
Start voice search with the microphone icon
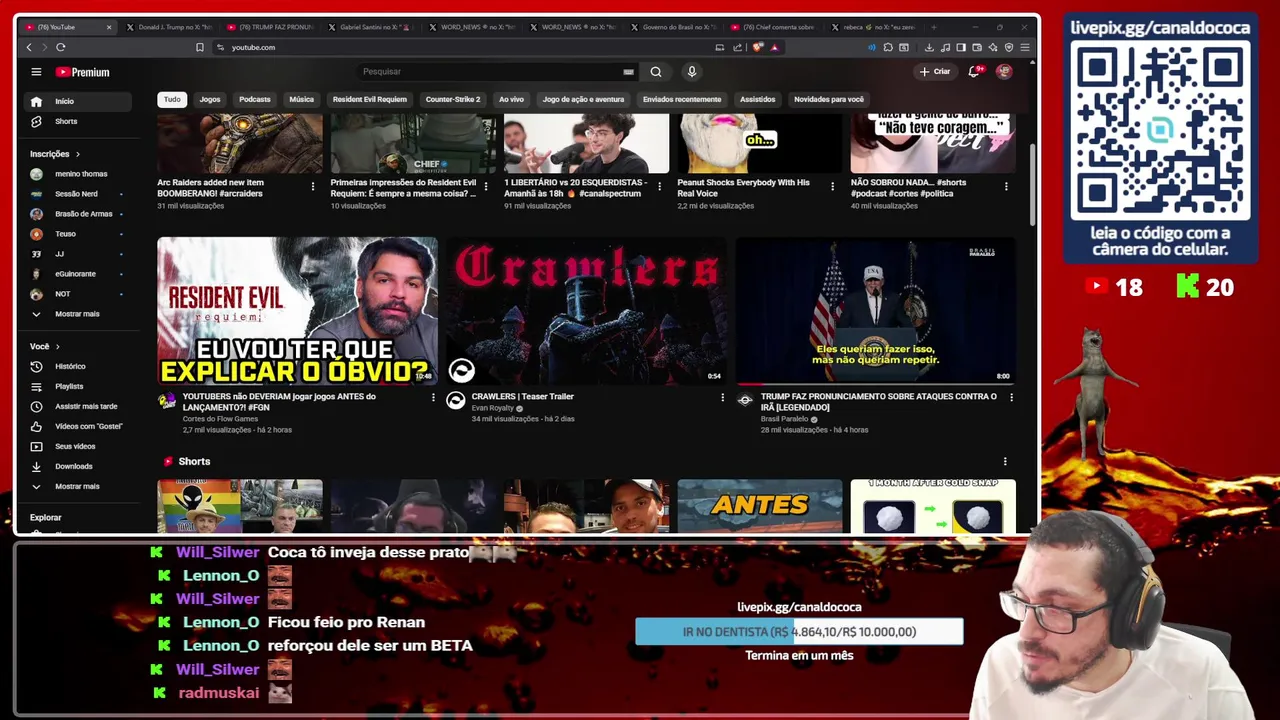coord(691,72)
